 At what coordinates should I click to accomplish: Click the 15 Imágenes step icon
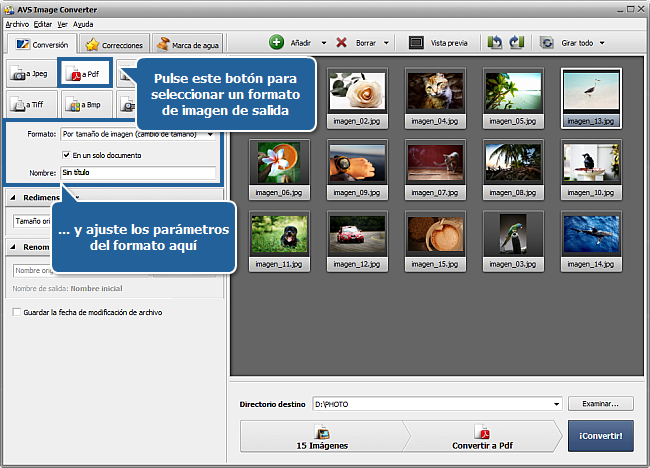pos(322,432)
